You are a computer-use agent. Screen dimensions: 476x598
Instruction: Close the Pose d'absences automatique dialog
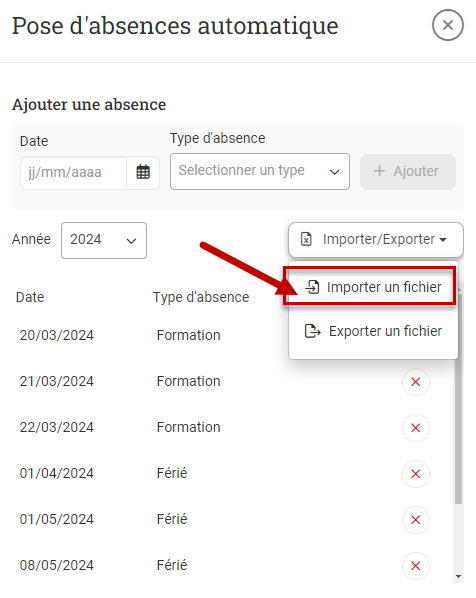(448, 25)
